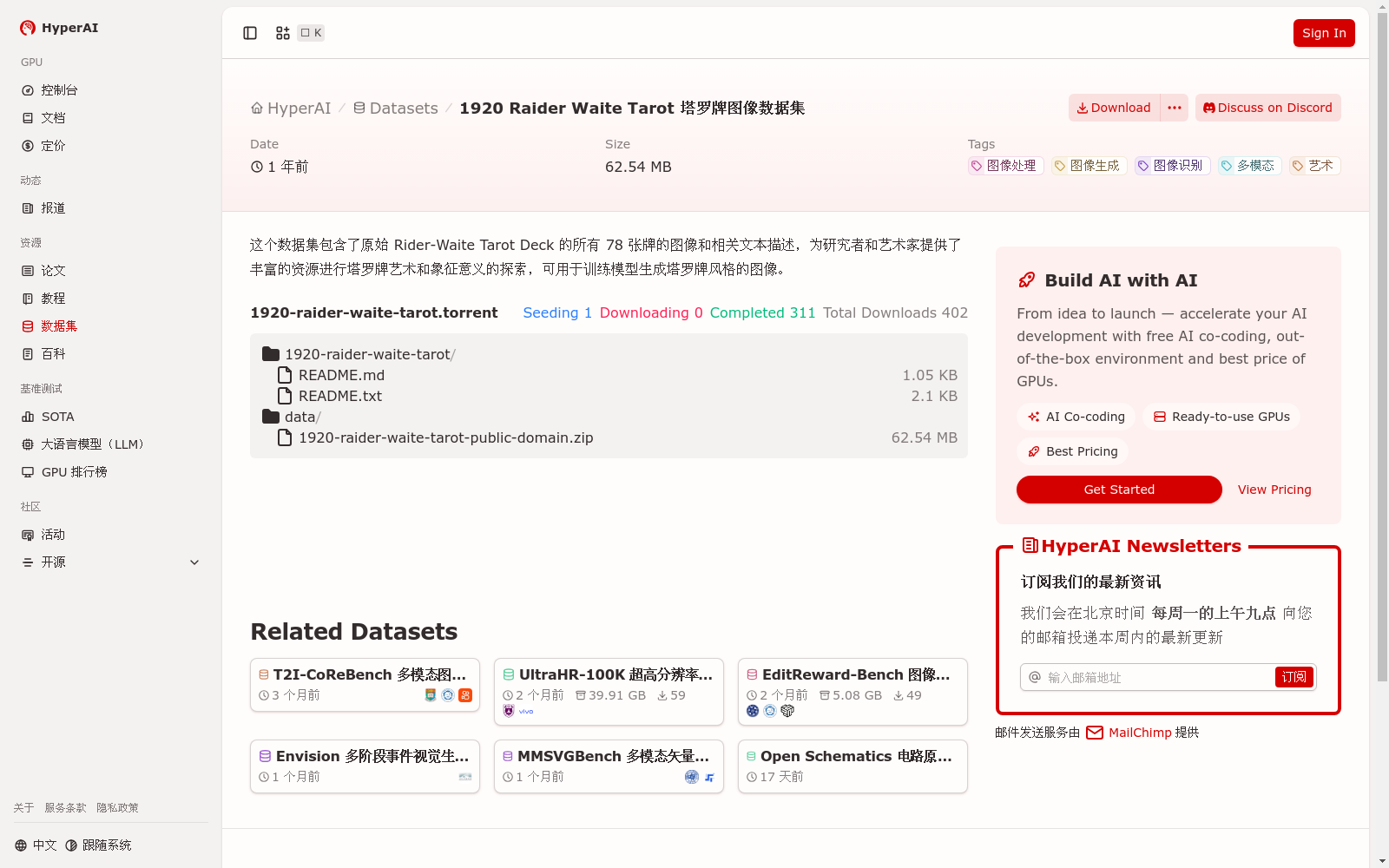Screen dimensions: 1389x868
Task: Click the page vertical scrollbar
Action: (x=1382, y=347)
